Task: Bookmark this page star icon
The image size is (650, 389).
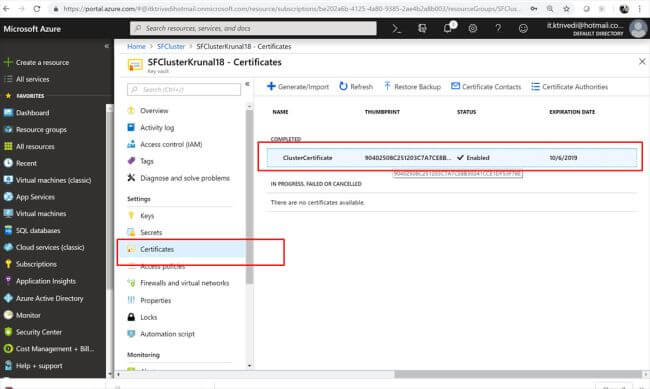Action: pos(567,8)
